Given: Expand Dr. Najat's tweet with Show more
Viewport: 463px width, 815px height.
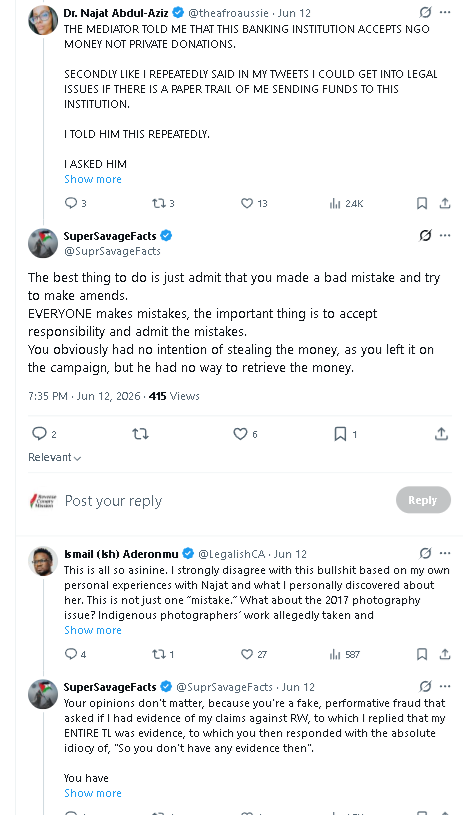Looking at the screenshot, I should pyautogui.click(x=92, y=179).
